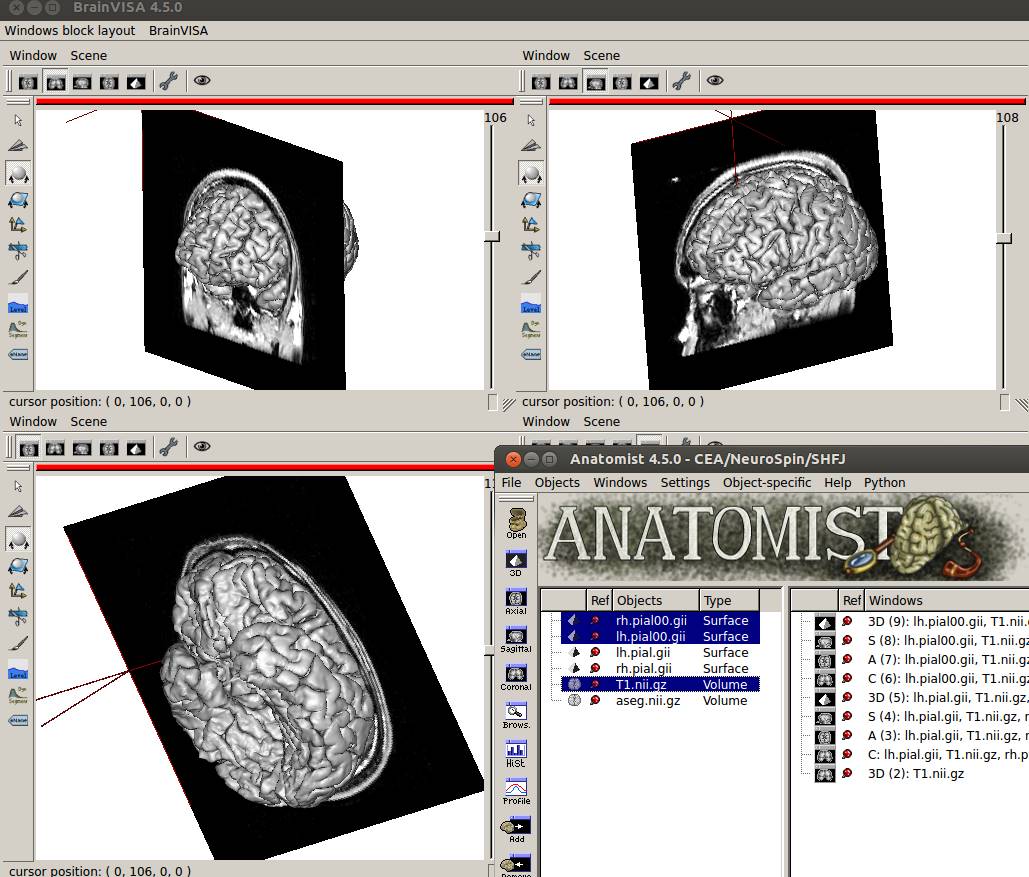Click the Type column header in objects list
The image size is (1029, 877).
[717, 600]
